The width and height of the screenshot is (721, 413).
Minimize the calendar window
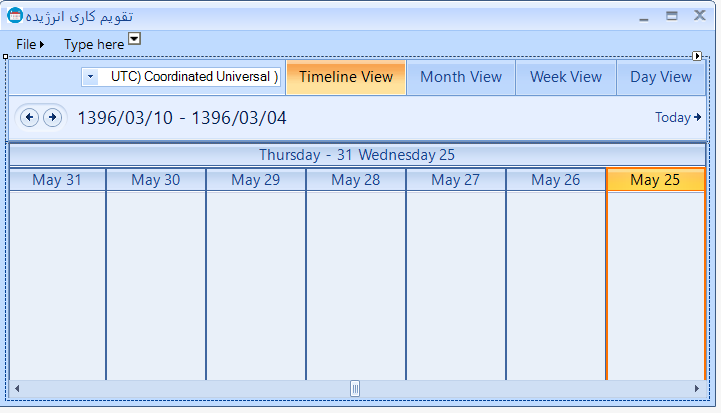click(643, 15)
